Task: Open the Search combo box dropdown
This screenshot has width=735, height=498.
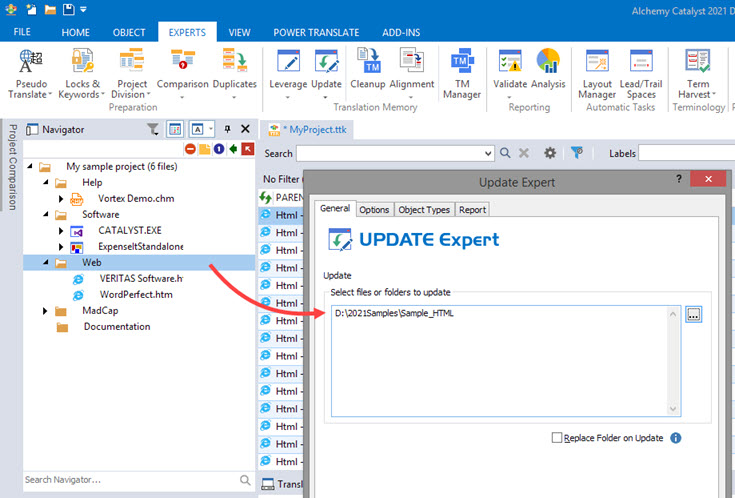Action: click(488, 153)
